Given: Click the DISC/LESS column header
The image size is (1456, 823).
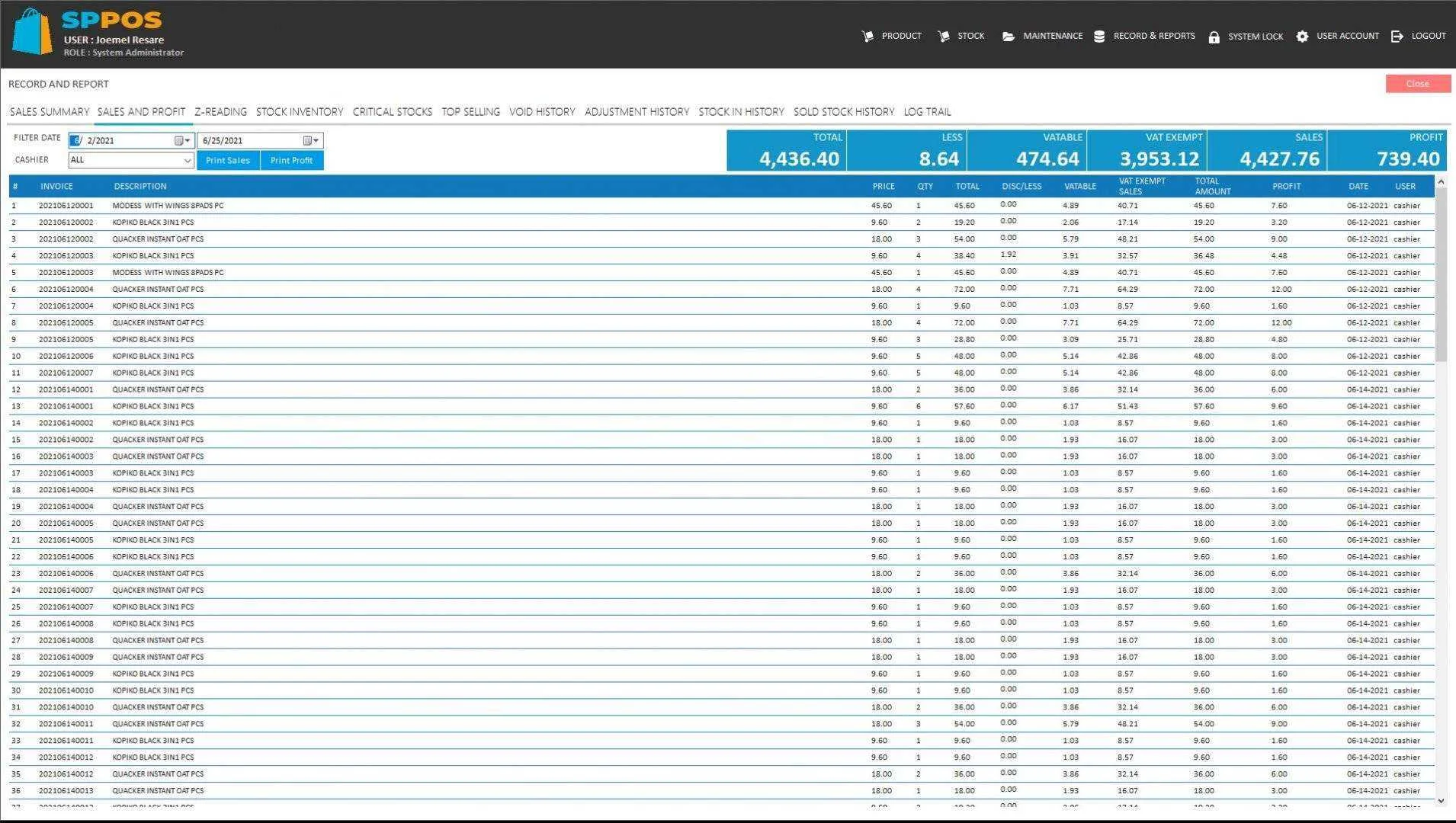Looking at the screenshot, I should click(1021, 186).
